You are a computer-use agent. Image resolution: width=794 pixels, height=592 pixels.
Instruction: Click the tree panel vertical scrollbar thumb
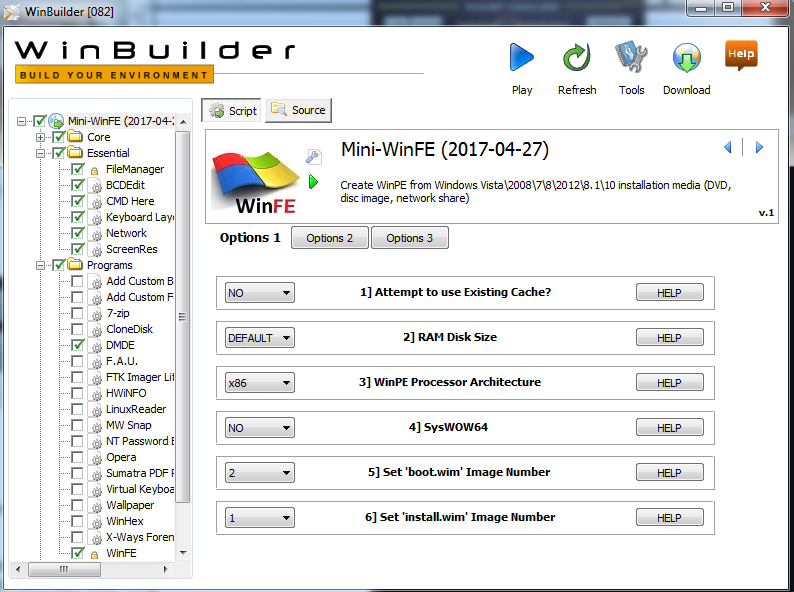(183, 317)
